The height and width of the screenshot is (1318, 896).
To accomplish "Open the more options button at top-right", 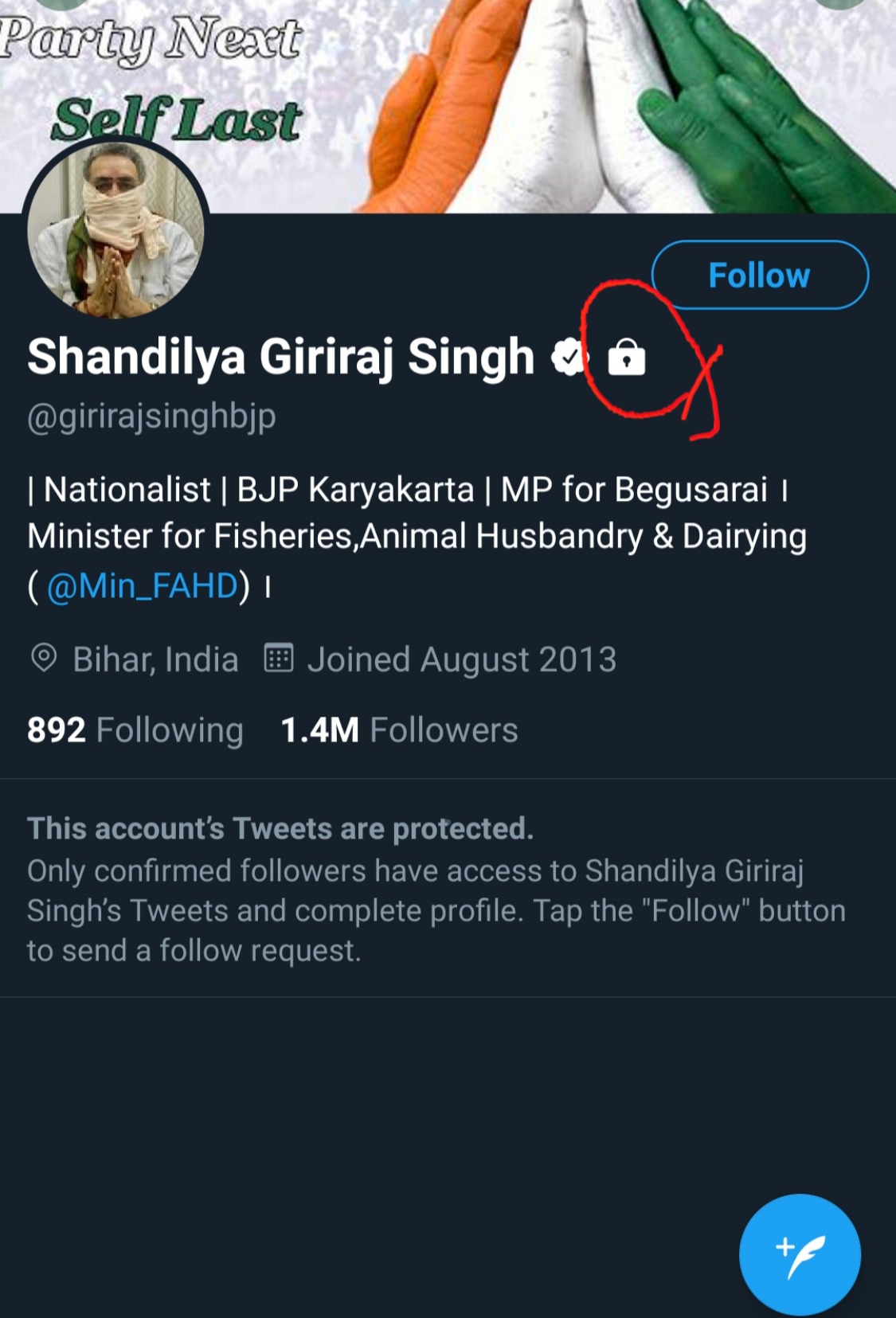I will tap(840, 2).
